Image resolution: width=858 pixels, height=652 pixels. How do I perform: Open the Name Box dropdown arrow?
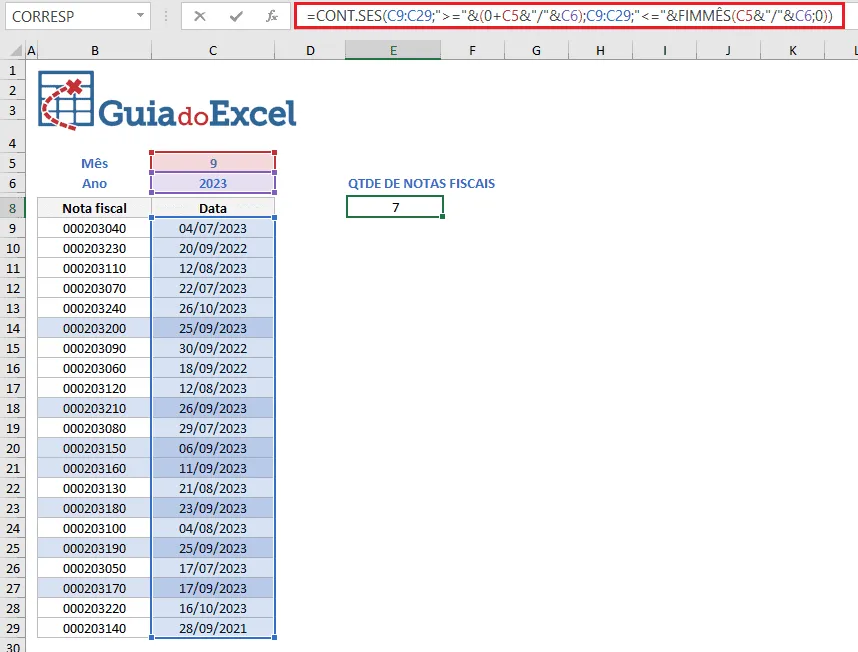141,16
